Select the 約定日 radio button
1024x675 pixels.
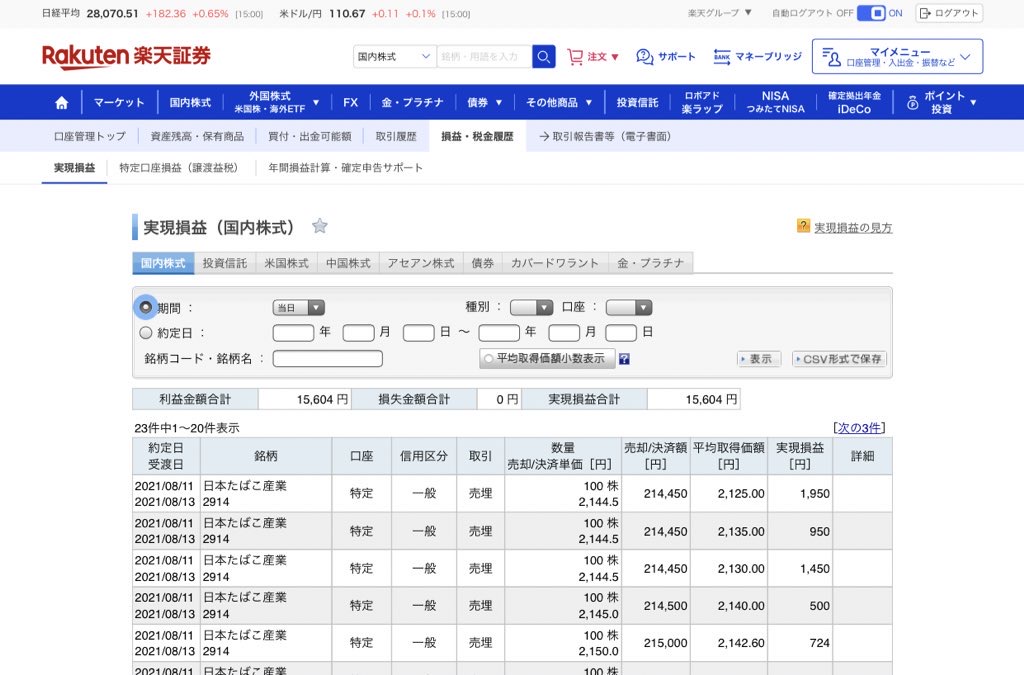coord(146,333)
